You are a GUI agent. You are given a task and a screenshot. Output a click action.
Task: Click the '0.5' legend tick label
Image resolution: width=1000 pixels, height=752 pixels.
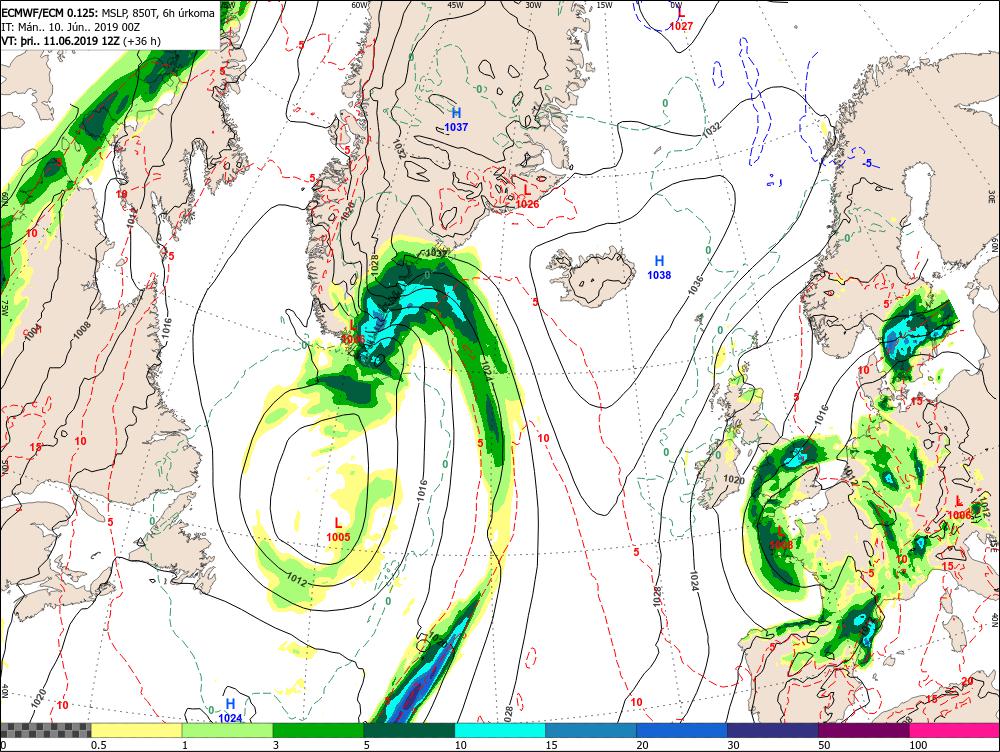click(x=98, y=745)
